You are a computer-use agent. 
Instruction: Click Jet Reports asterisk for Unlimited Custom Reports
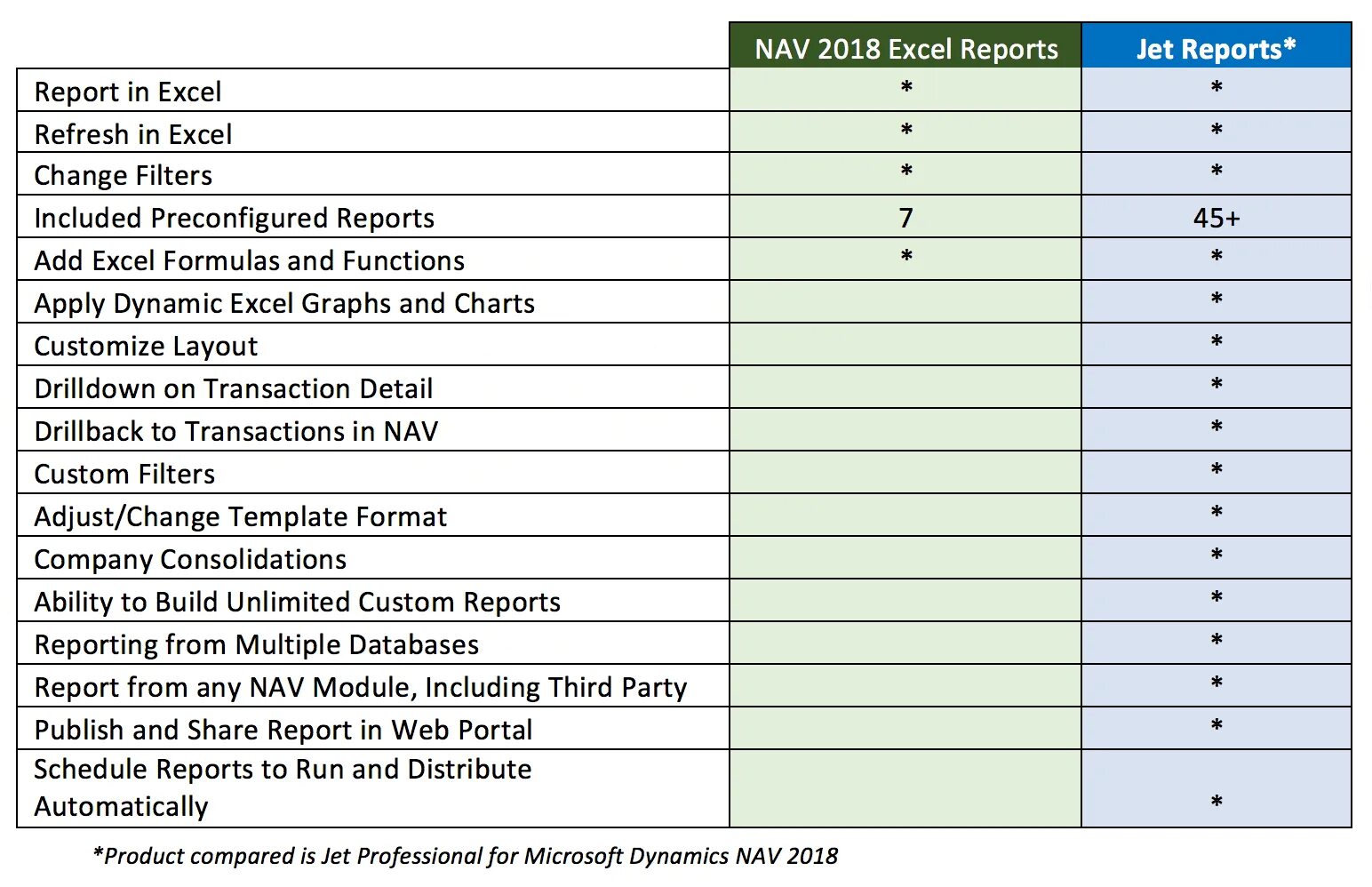1216,597
